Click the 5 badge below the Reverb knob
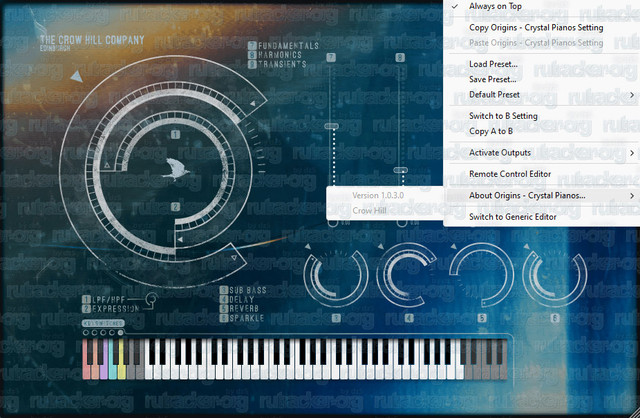This screenshot has height=418, width=640. tap(482, 318)
